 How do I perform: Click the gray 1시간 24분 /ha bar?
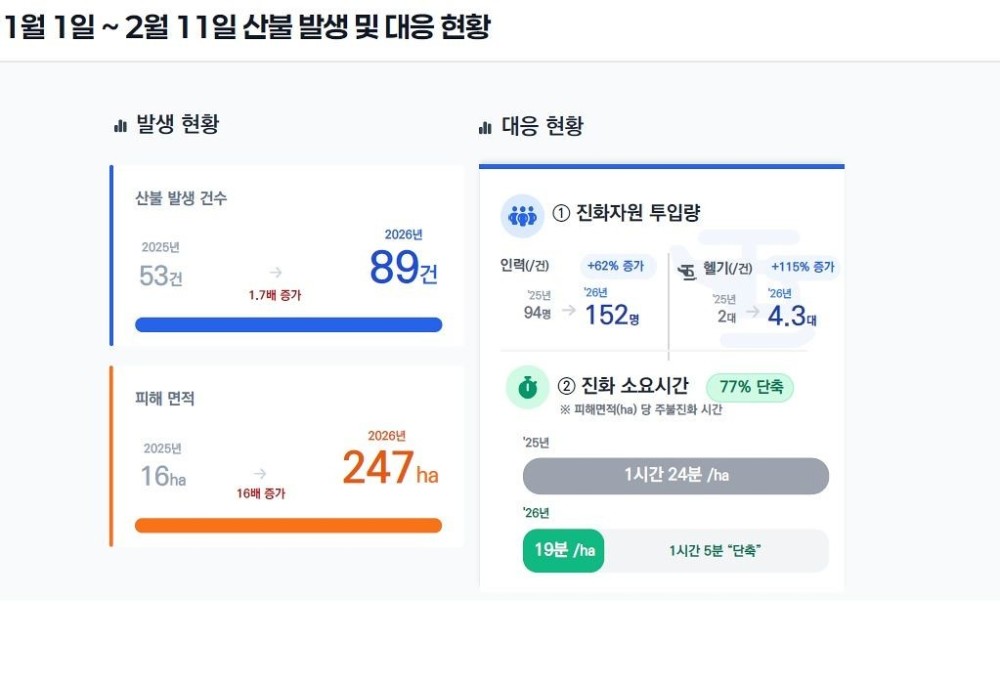(676, 476)
